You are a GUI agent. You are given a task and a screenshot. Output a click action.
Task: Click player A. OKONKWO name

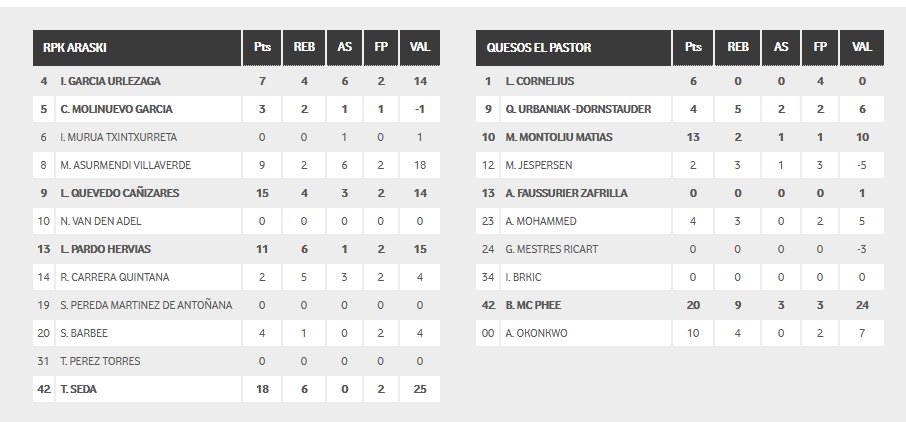click(x=536, y=334)
